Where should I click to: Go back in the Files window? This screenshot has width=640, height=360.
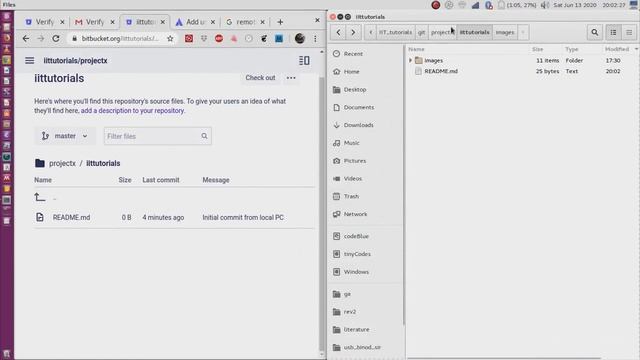click(x=338, y=32)
